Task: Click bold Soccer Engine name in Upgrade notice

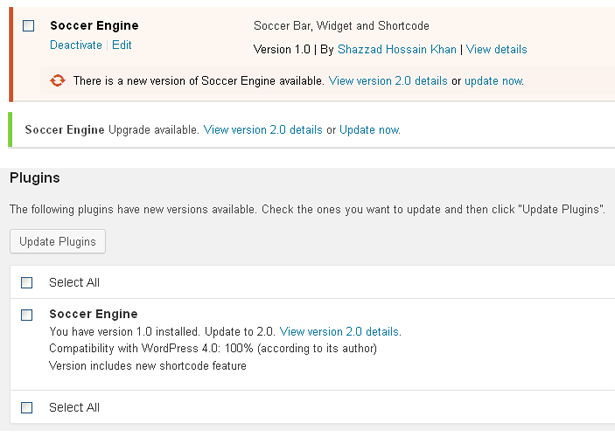Action: point(64,130)
